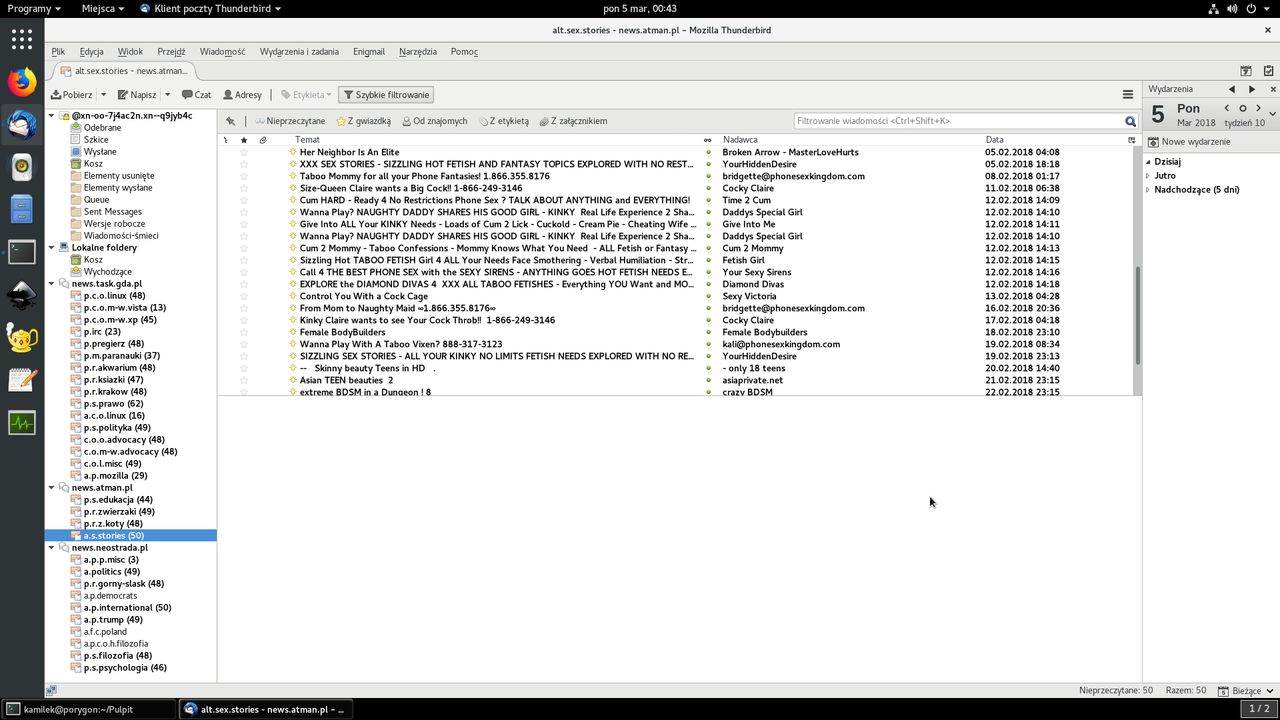The height and width of the screenshot is (720, 1280).
Task: Toggle the Nieprzeczytane unread filter
Action: [290, 121]
